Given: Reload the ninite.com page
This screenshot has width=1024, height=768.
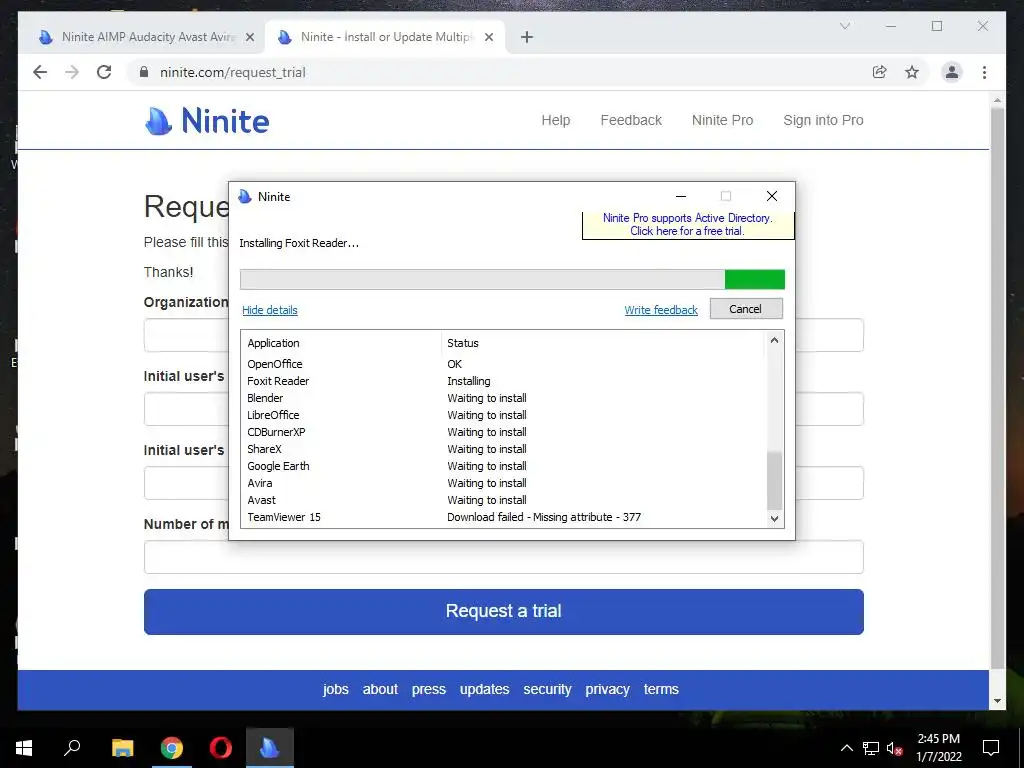Looking at the screenshot, I should pos(104,72).
